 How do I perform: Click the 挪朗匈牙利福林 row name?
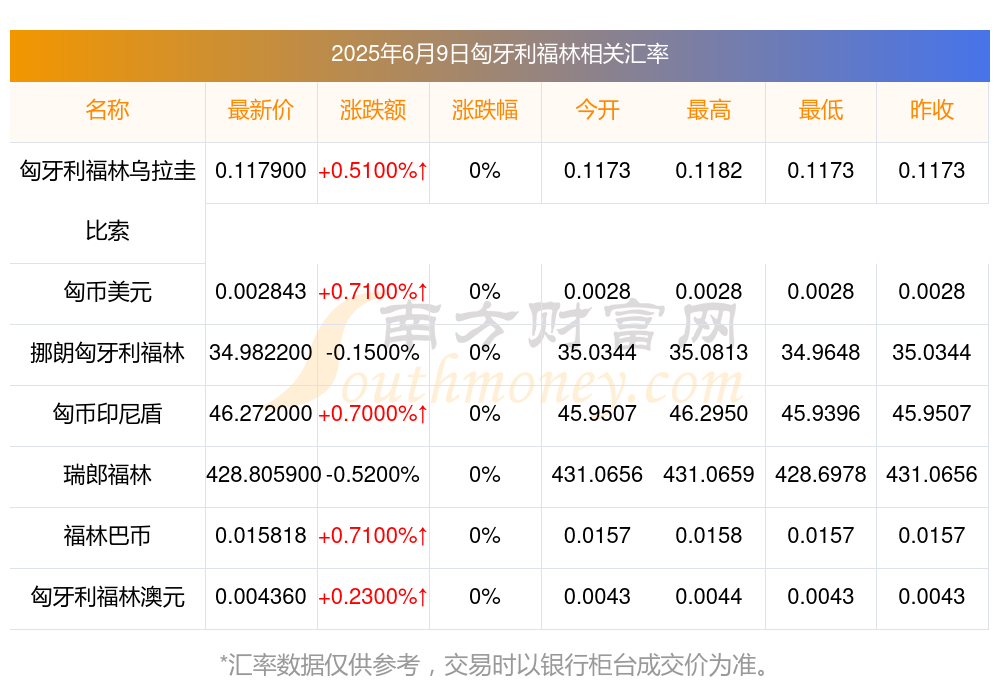click(107, 353)
